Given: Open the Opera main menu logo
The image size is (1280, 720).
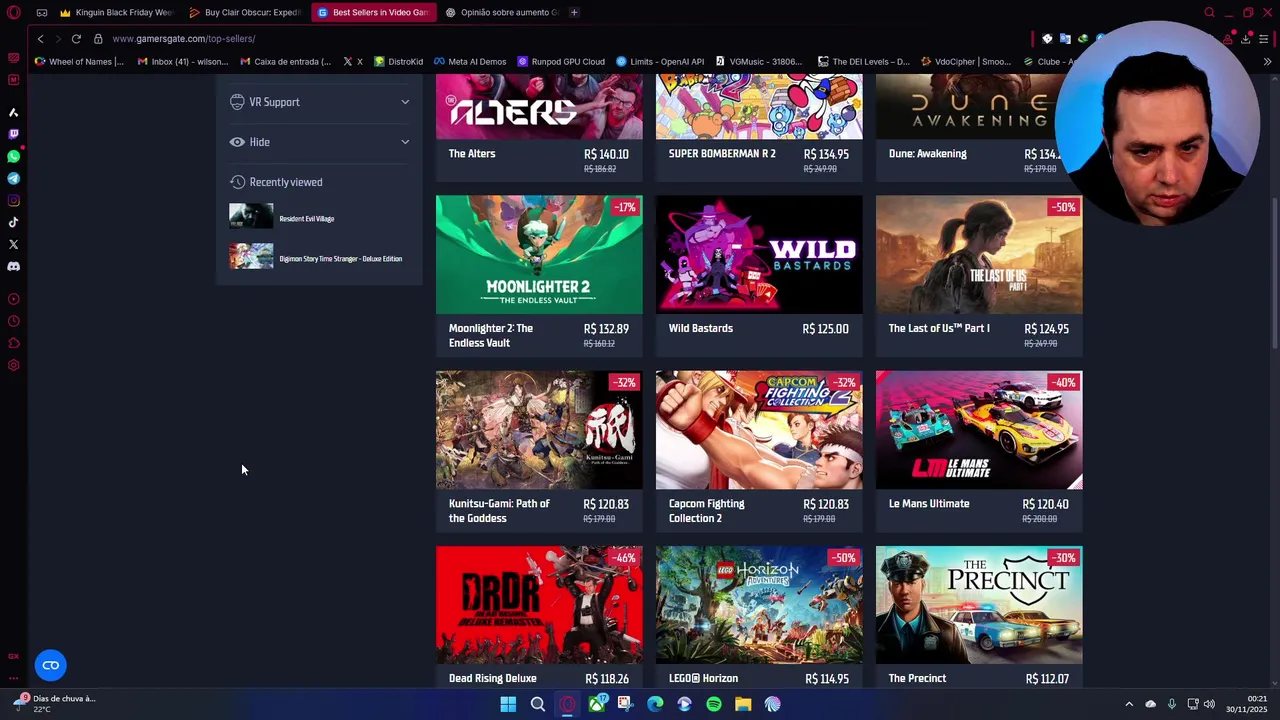Looking at the screenshot, I should pos(13,12).
